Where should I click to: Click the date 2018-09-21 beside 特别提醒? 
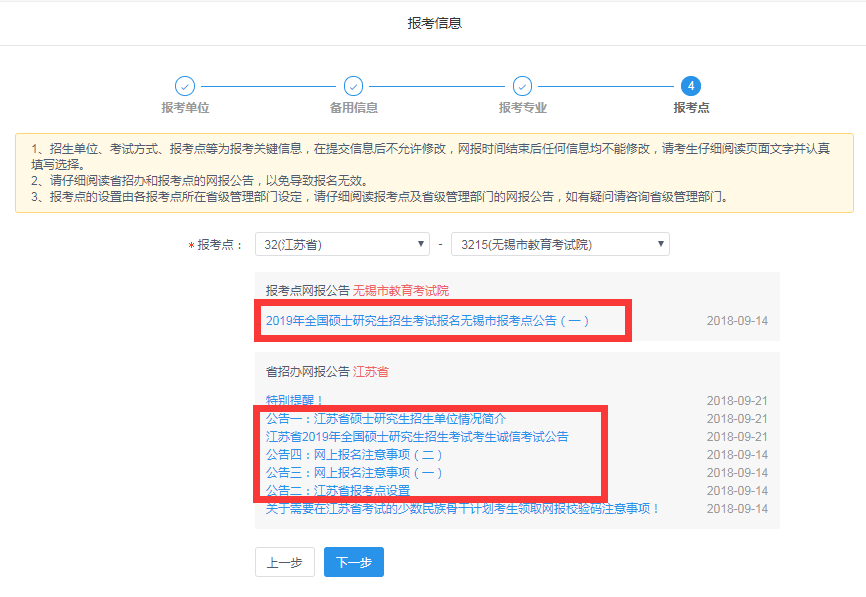pyautogui.click(x=737, y=401)
